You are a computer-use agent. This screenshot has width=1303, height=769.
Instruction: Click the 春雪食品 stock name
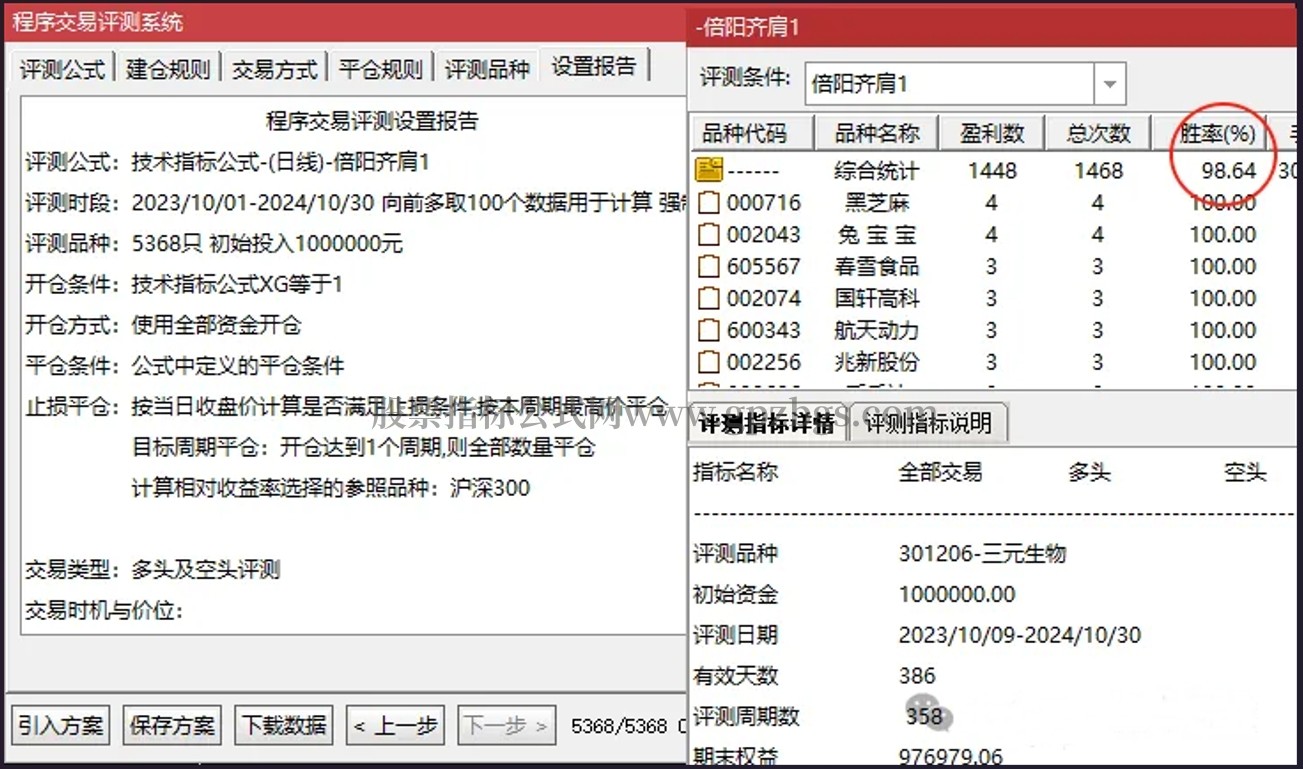click(876, 267)
